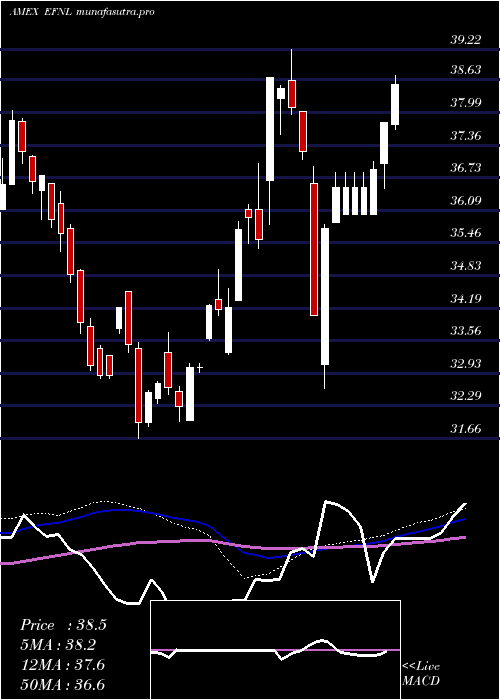Click the last white candlestick on the right
The width and height of the screenshot is (500, 700).
pyautogui.click(x=395, y=104)
